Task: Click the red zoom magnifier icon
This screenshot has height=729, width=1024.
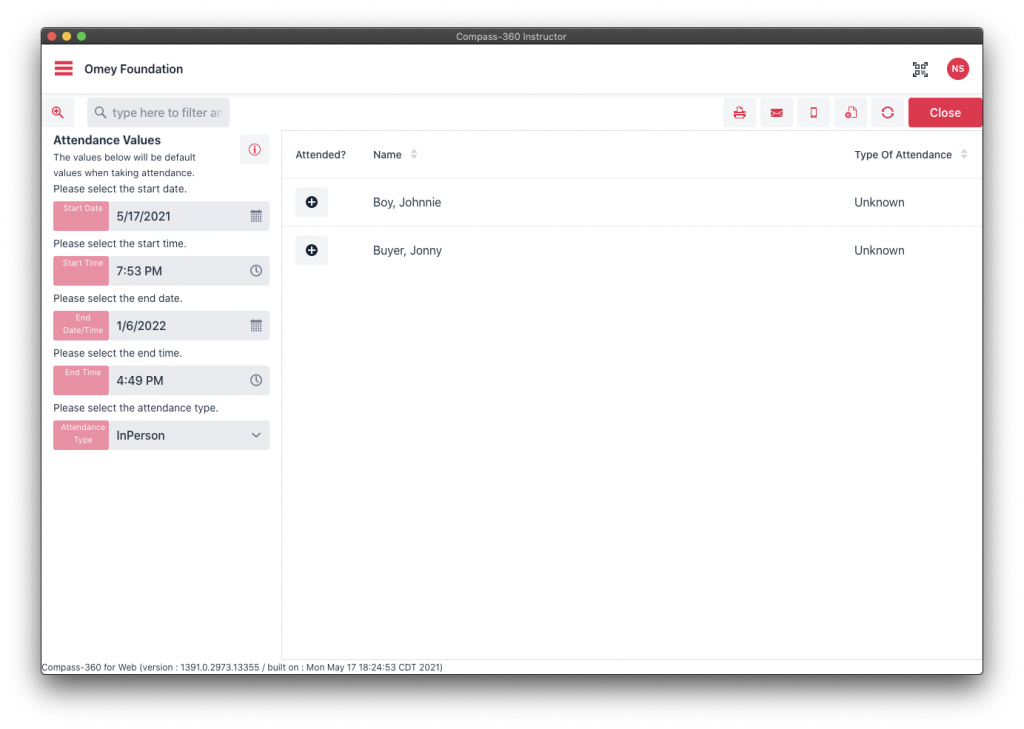Action: point(58,113)
